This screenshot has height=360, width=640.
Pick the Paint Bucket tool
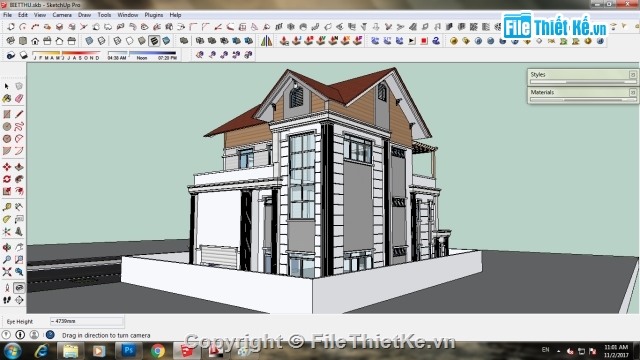point(7,98)
